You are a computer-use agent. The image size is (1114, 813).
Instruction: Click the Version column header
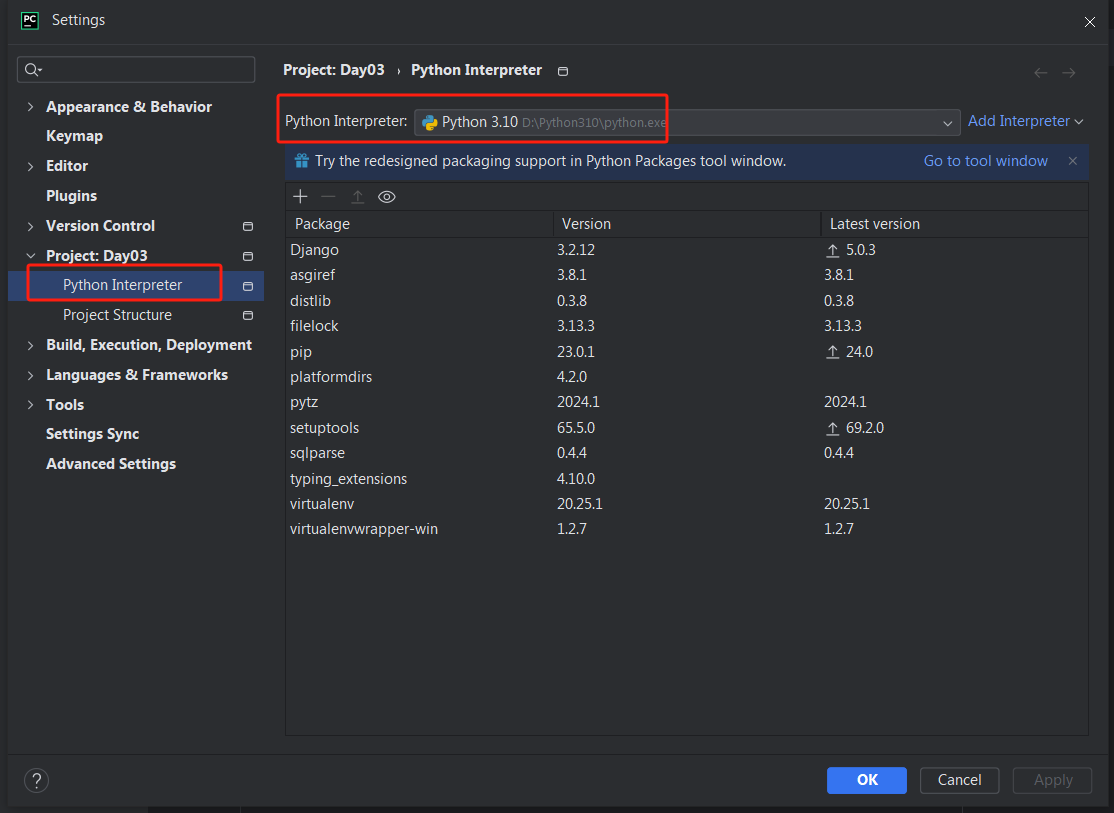(x=687, y=224)
